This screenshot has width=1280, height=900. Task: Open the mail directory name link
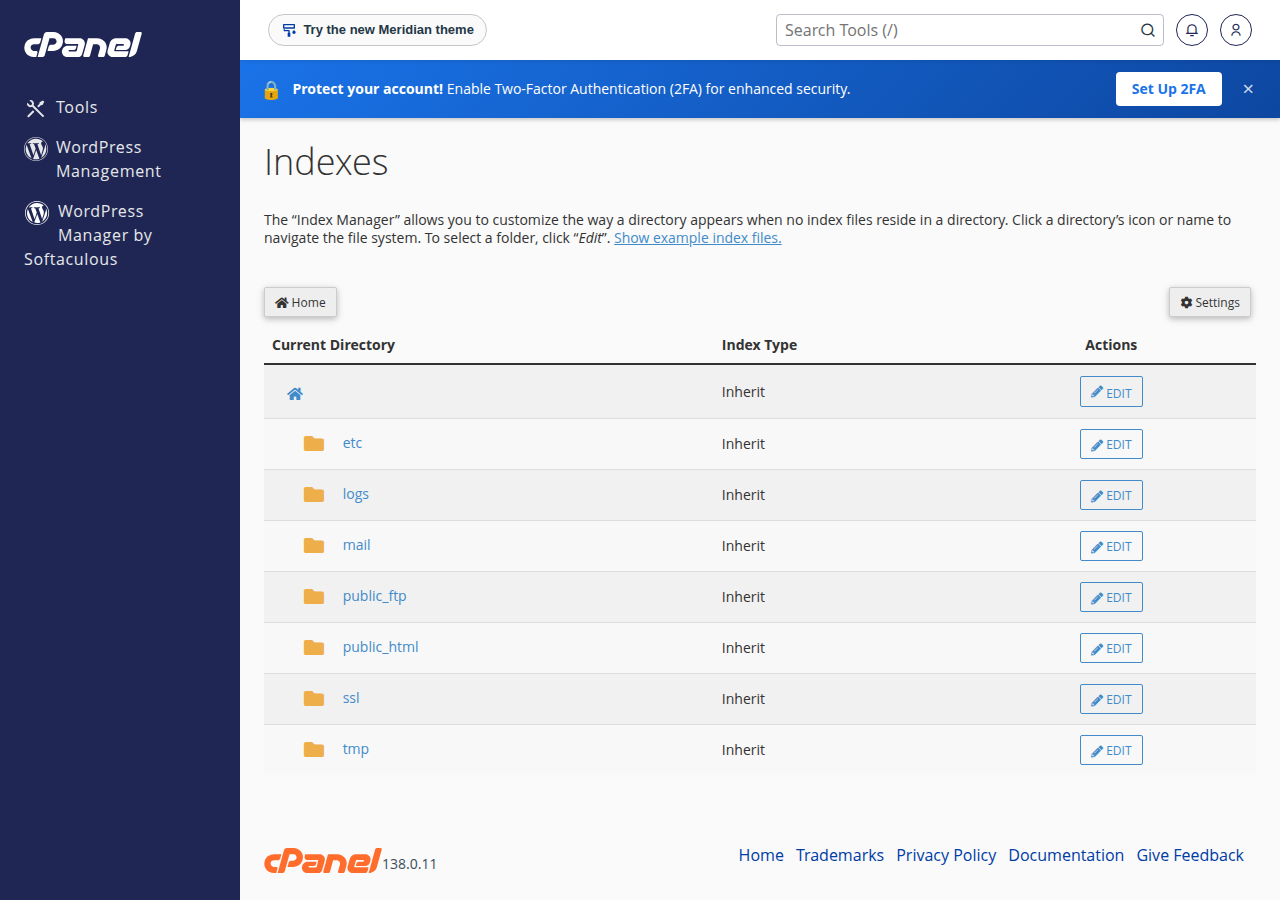pyautogui.click(x=357, y=545)
